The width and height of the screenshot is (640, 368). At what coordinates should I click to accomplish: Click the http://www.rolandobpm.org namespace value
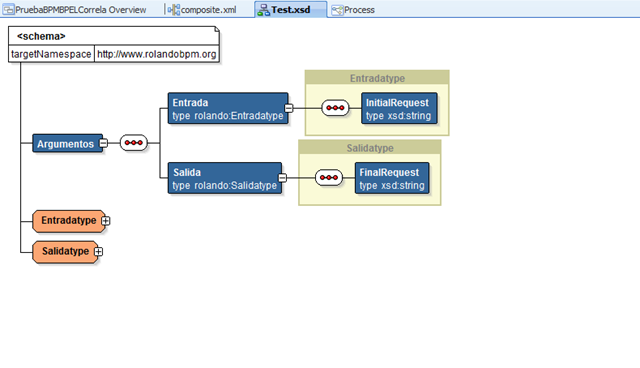(x=157, y=54)
